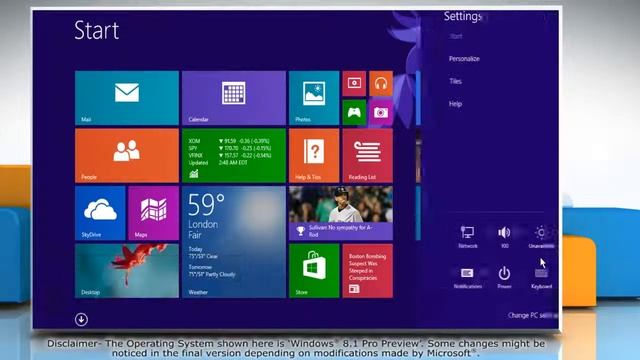
Task: Open the Reading List tile
Action: [x=367, y=156]
